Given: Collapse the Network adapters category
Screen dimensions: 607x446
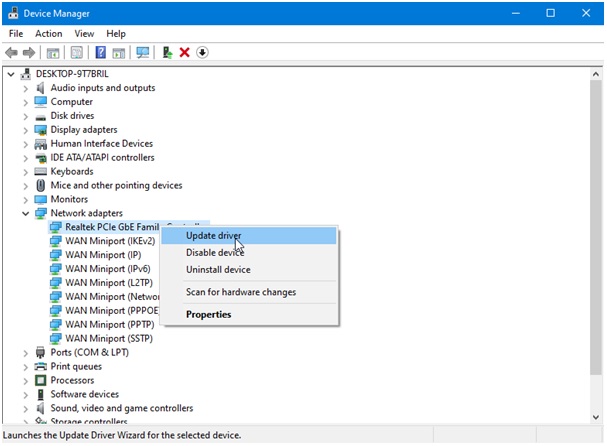Looking at the screenshot, I should pos(26,213).
